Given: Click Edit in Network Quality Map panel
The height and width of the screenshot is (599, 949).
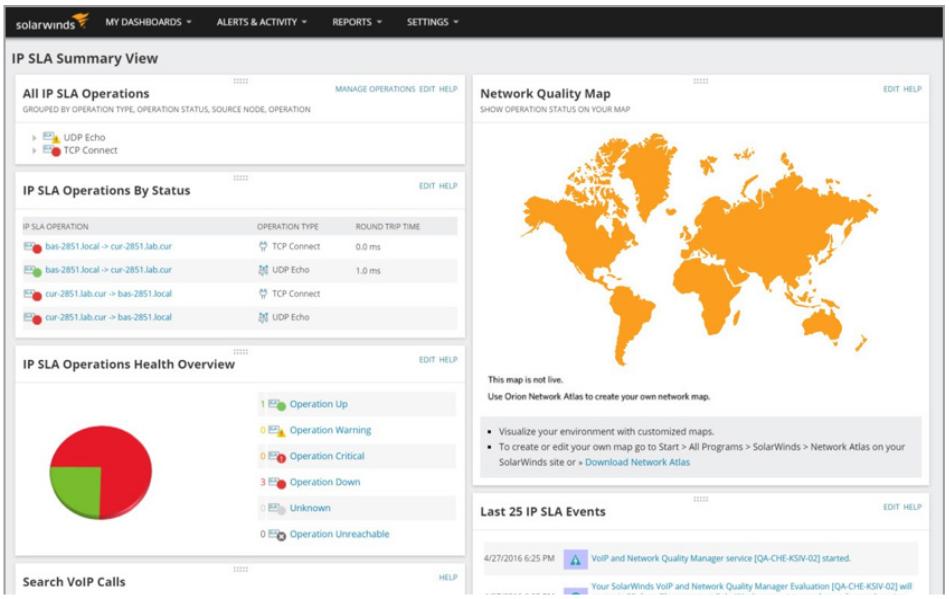Looking at the screenshot, I should tap(891, 89).
